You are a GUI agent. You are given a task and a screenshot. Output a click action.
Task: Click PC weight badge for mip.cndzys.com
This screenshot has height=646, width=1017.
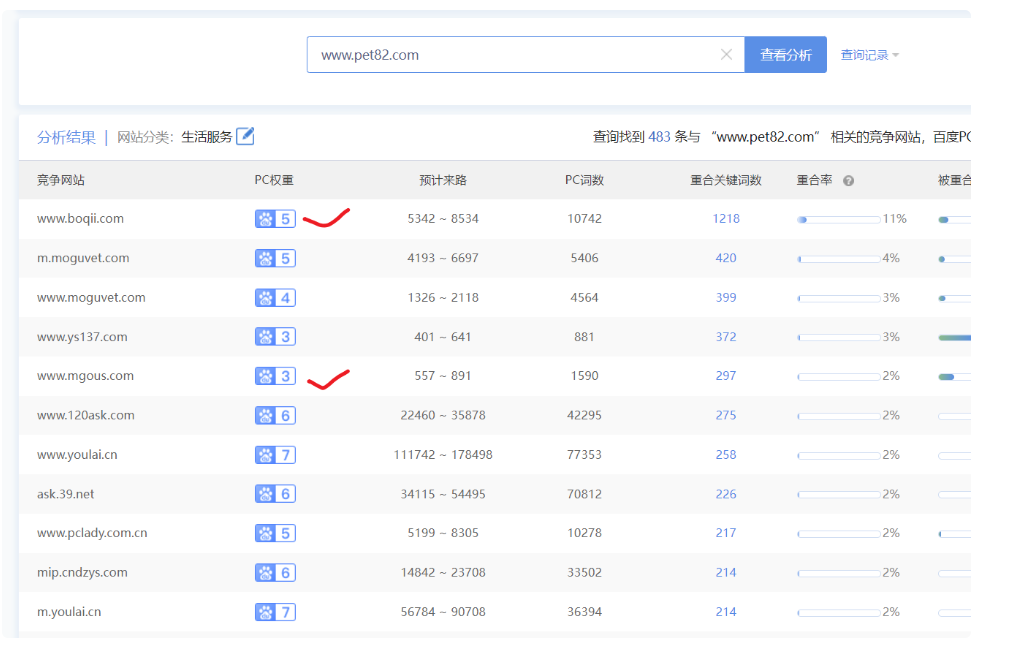click(x=276, y=573)
